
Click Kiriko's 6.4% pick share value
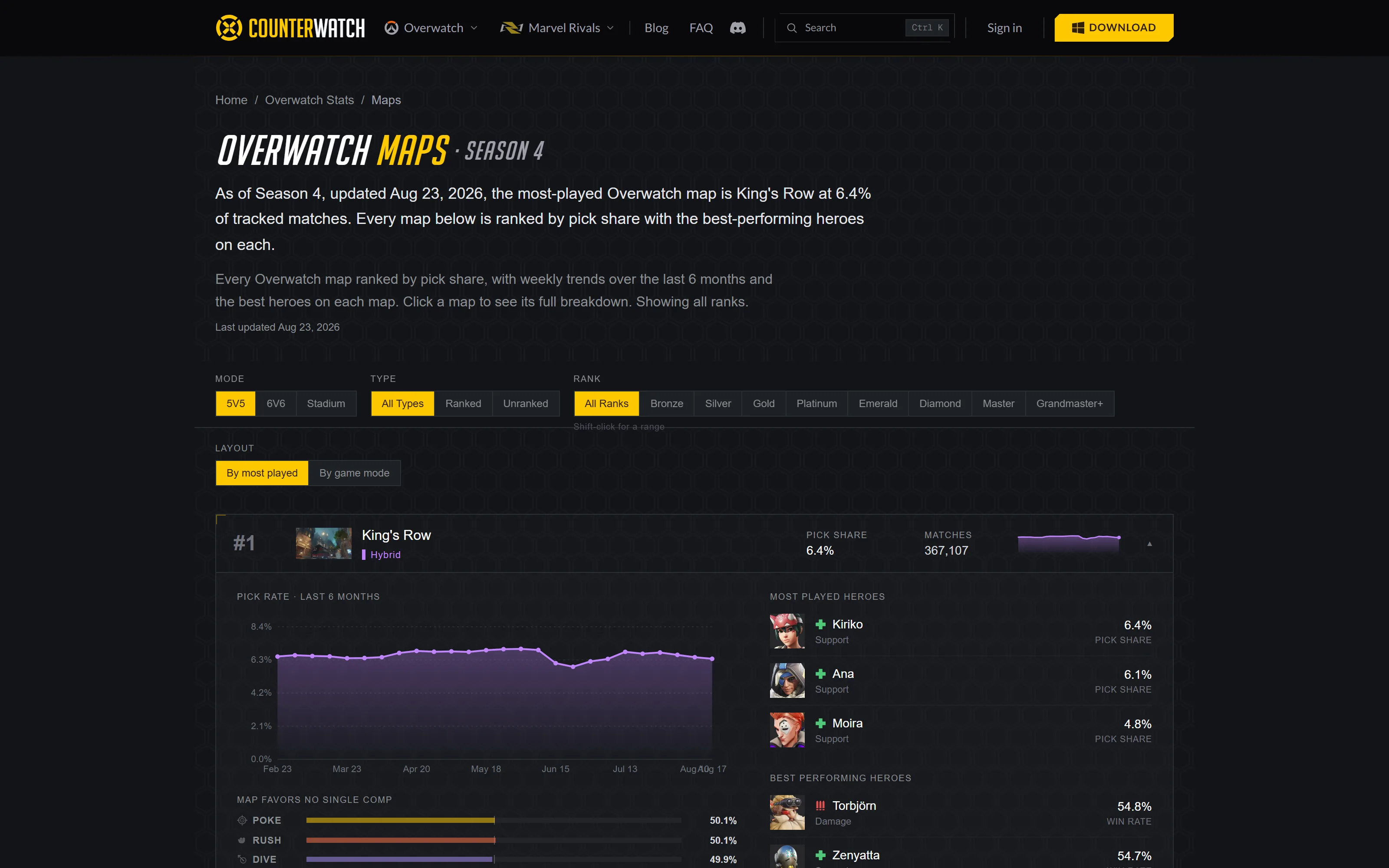pos(1138,625)
